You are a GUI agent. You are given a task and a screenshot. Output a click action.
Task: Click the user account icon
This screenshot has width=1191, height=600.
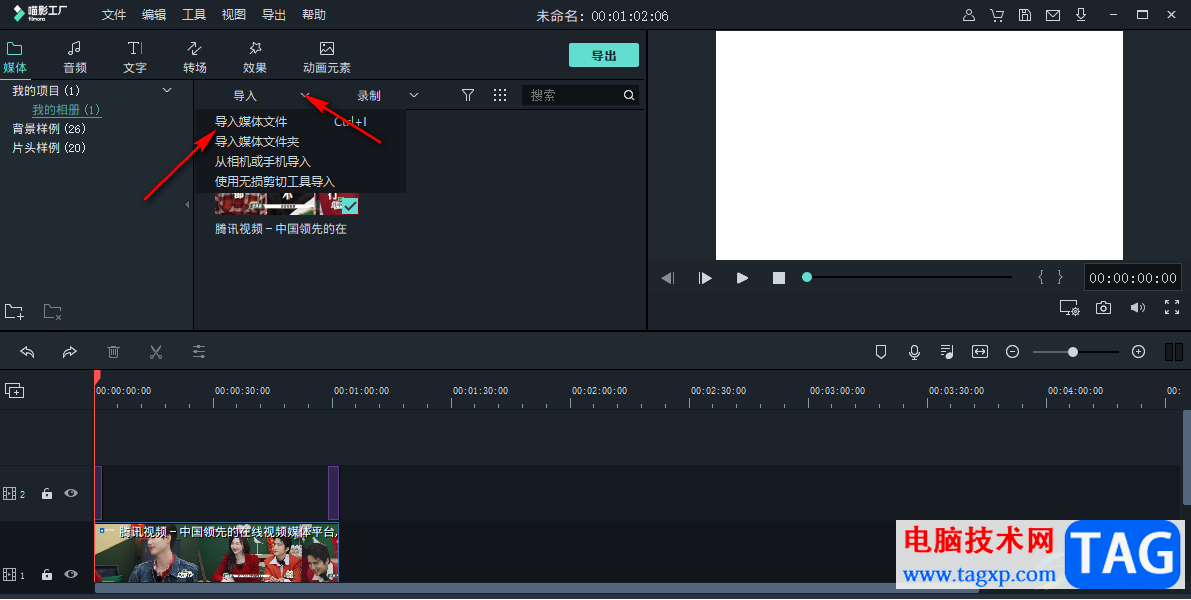tap(968, 15)
